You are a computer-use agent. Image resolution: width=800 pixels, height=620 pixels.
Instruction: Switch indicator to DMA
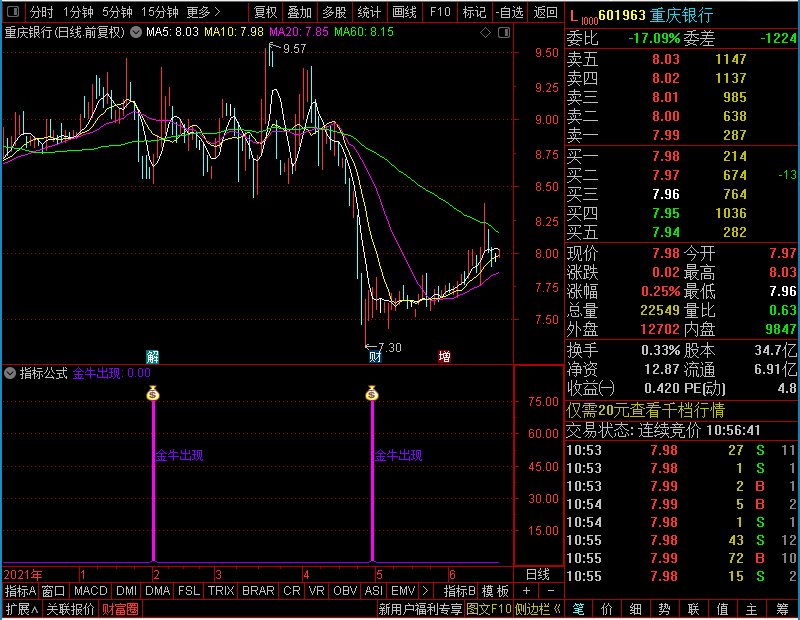158,591
